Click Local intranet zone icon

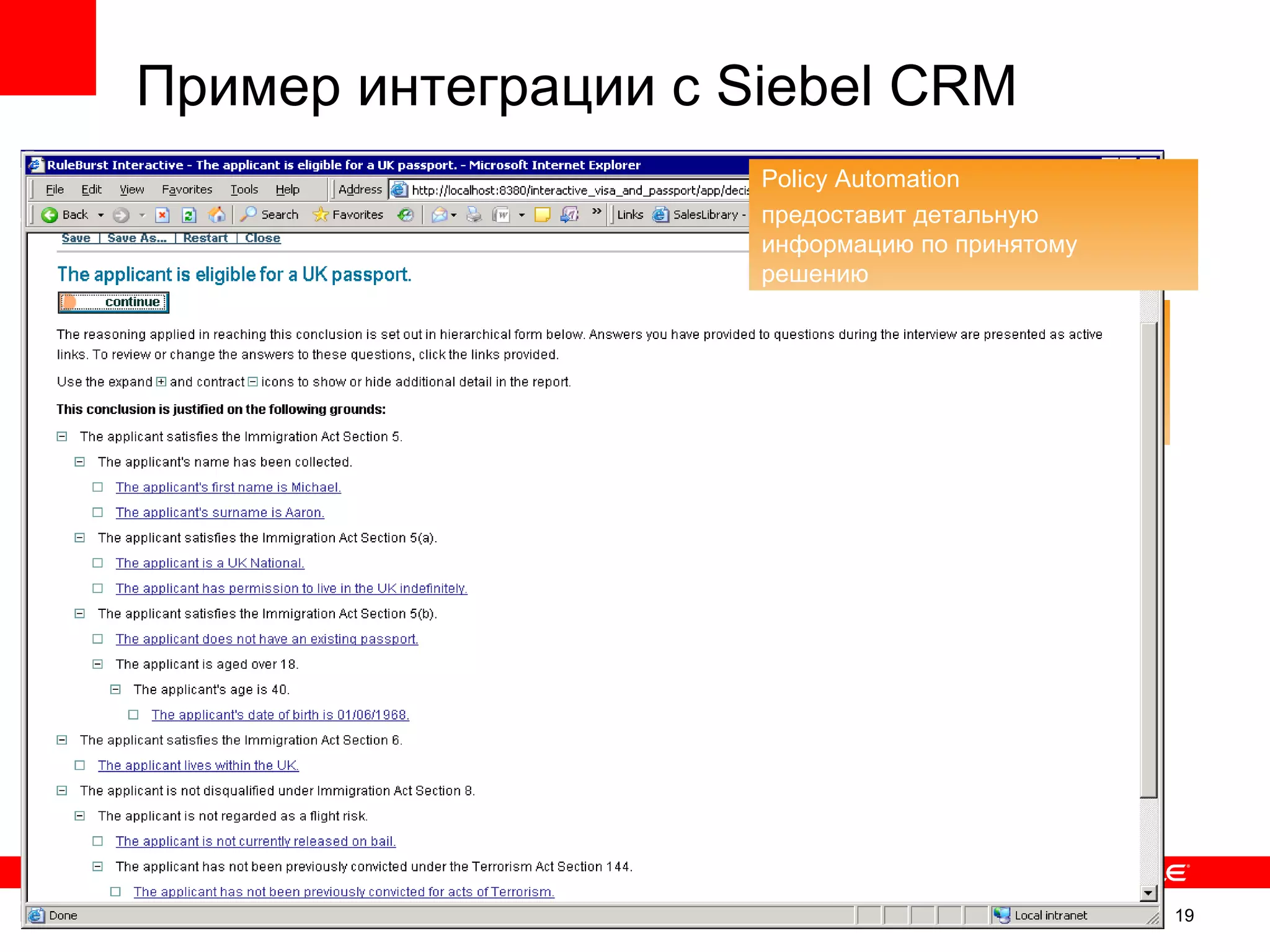[x=1001, y=915]
